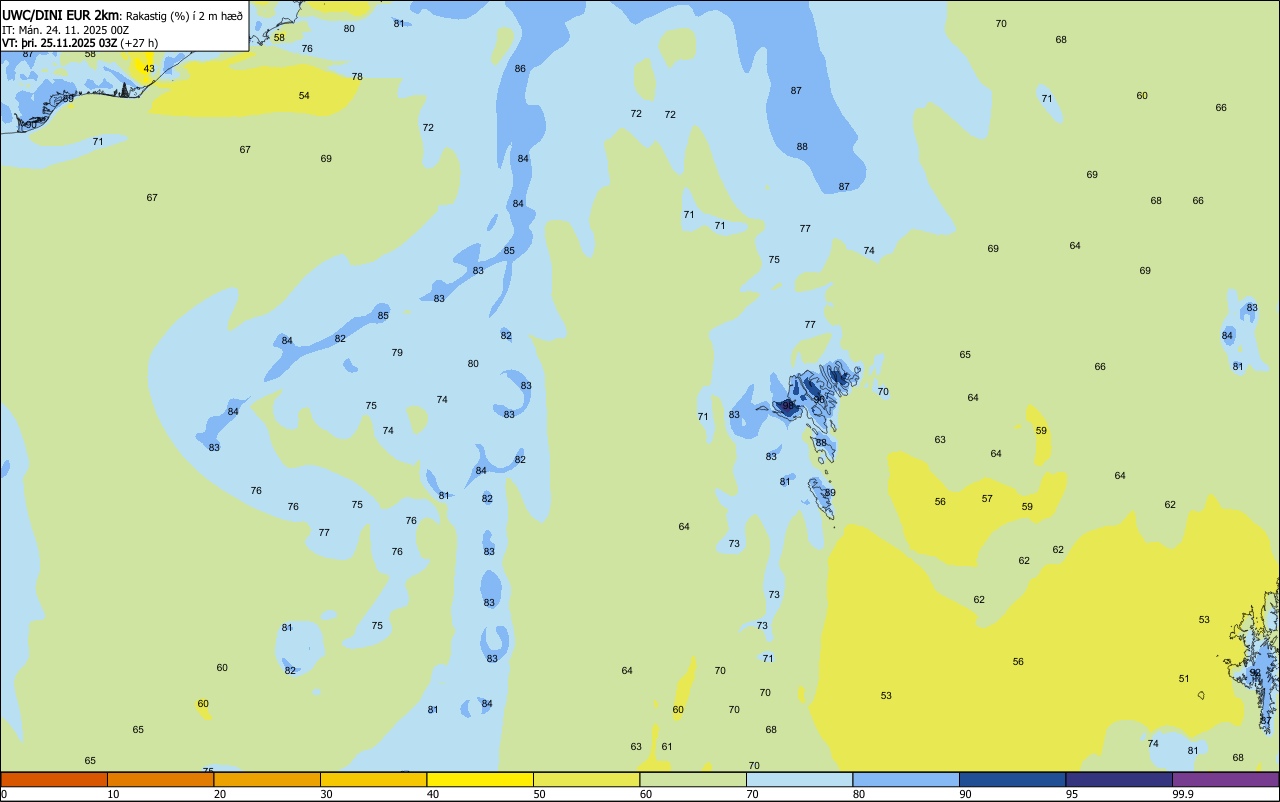Click the 'IT: Mán. 24. 11. 2025 00Z' line

pos(65,30)
